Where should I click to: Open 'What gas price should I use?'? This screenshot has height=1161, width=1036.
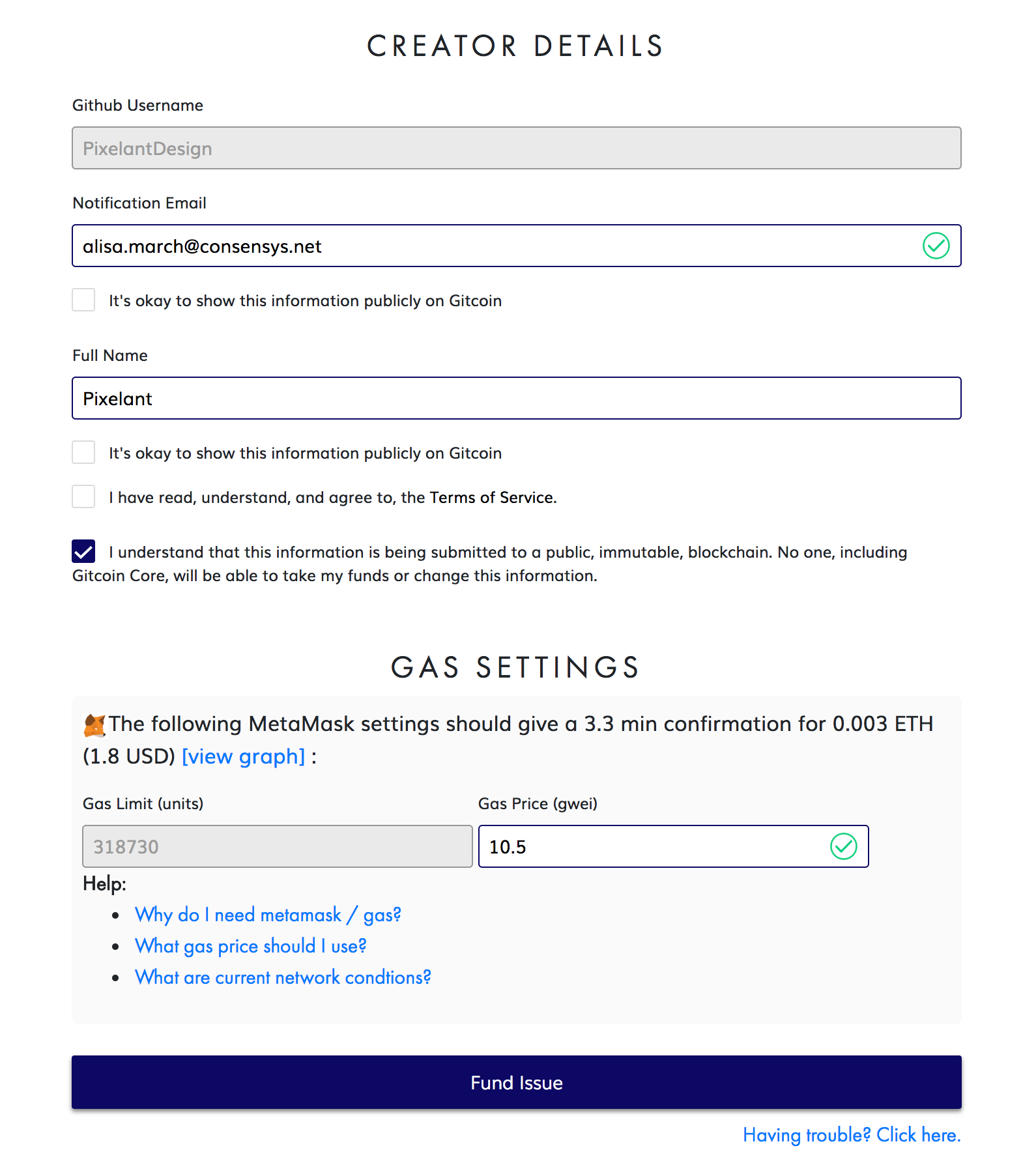tap(251, 946)
